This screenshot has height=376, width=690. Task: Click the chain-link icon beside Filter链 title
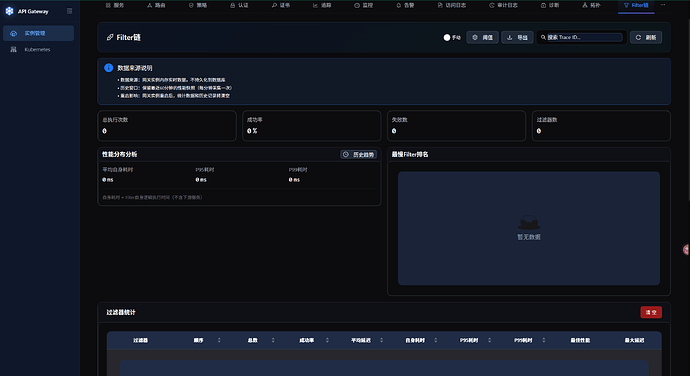[110, 37]
